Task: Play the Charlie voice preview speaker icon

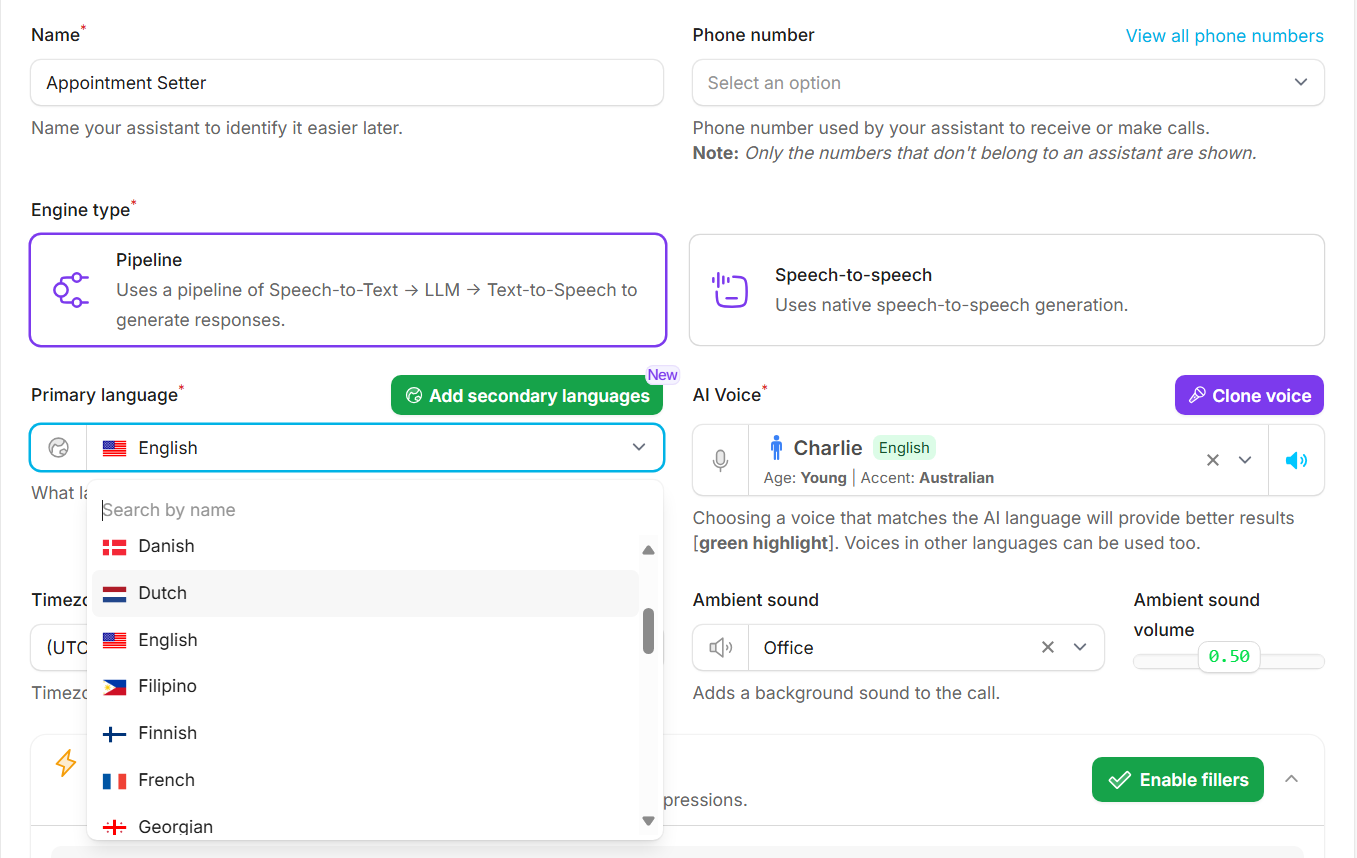Action: [x=1296, y=460]
